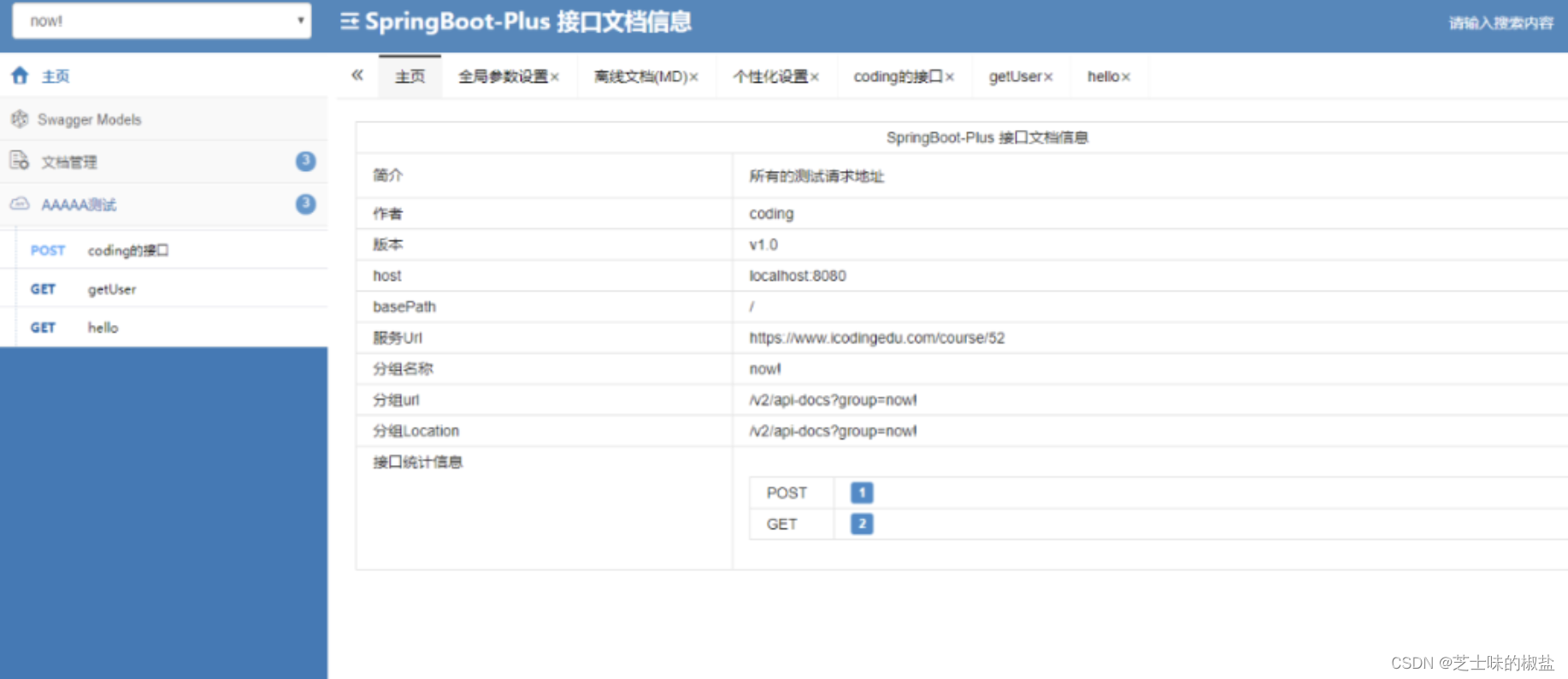Click the service URL icodingedu.com link
This screenshot has height=679, width=1568.
[x=877, y=338]
